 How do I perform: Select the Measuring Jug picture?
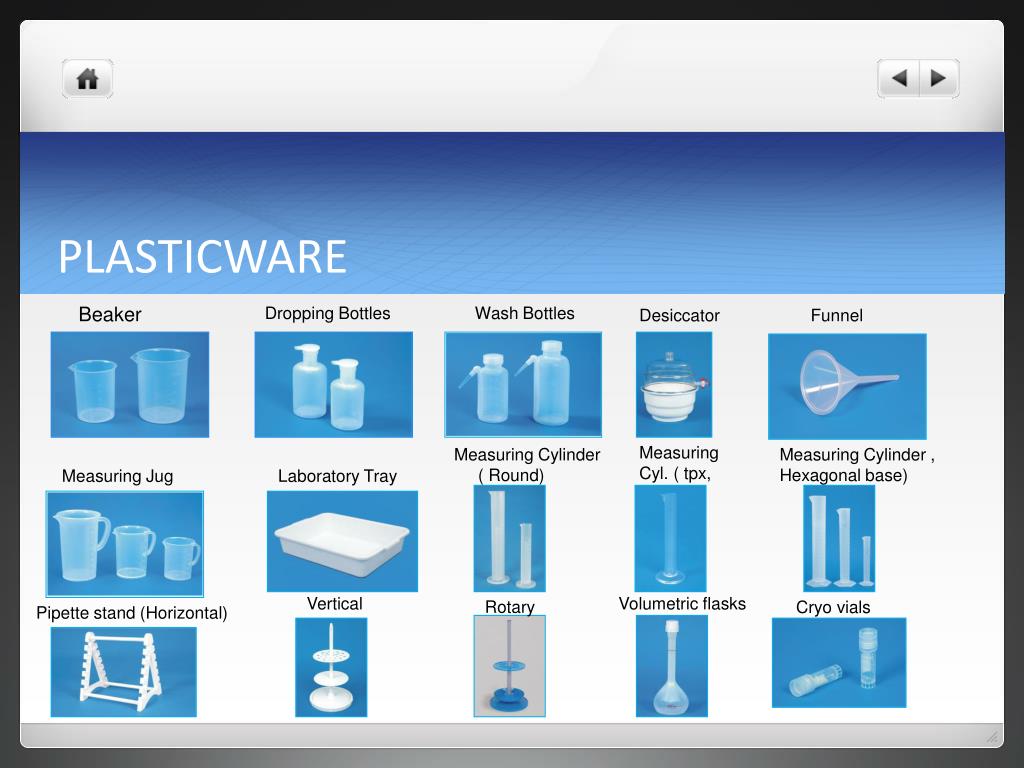click(x=125, y=544)
